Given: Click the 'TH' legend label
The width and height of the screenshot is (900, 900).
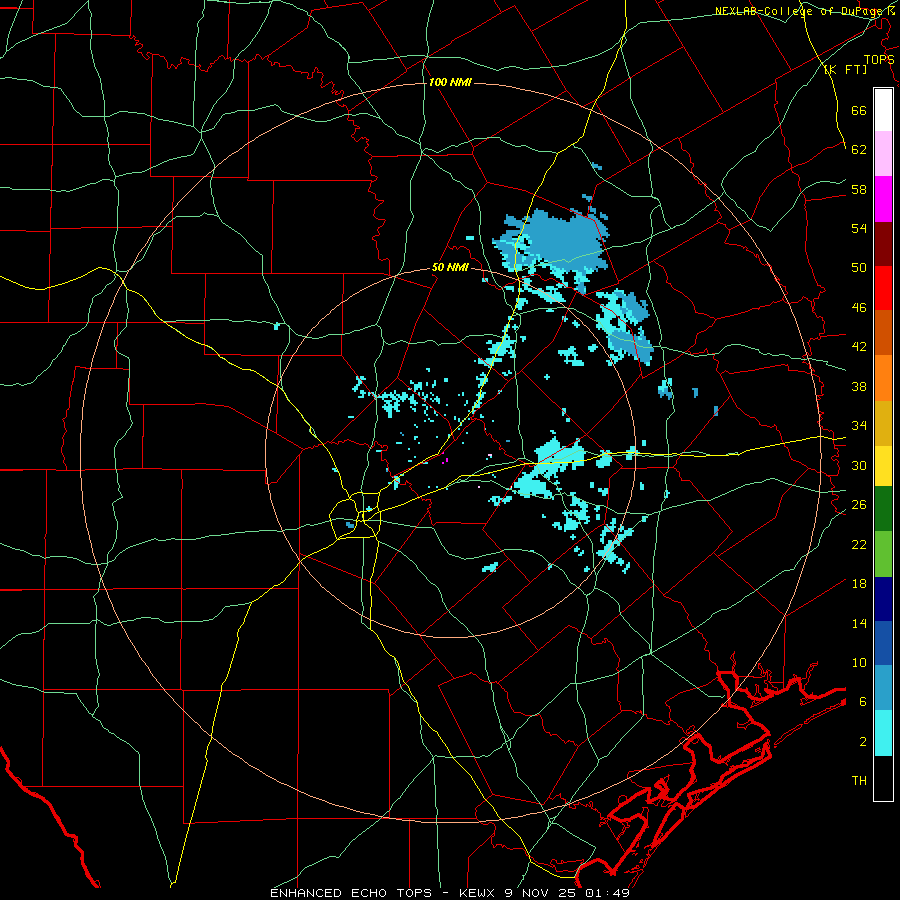Looking at the screenshot, I should pyautogui.click(x=859, y=781).
